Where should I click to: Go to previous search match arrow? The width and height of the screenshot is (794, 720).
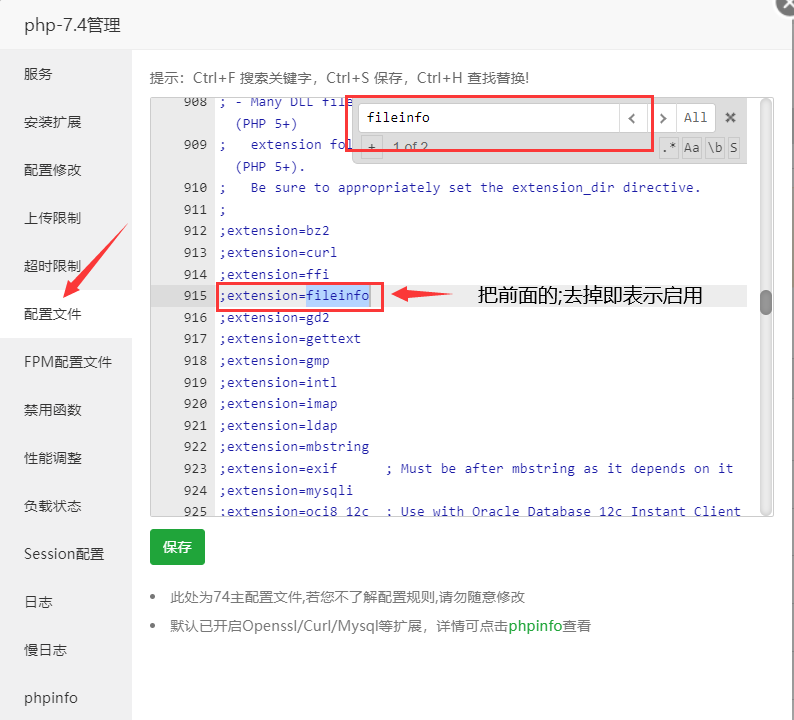click(632, 118)
